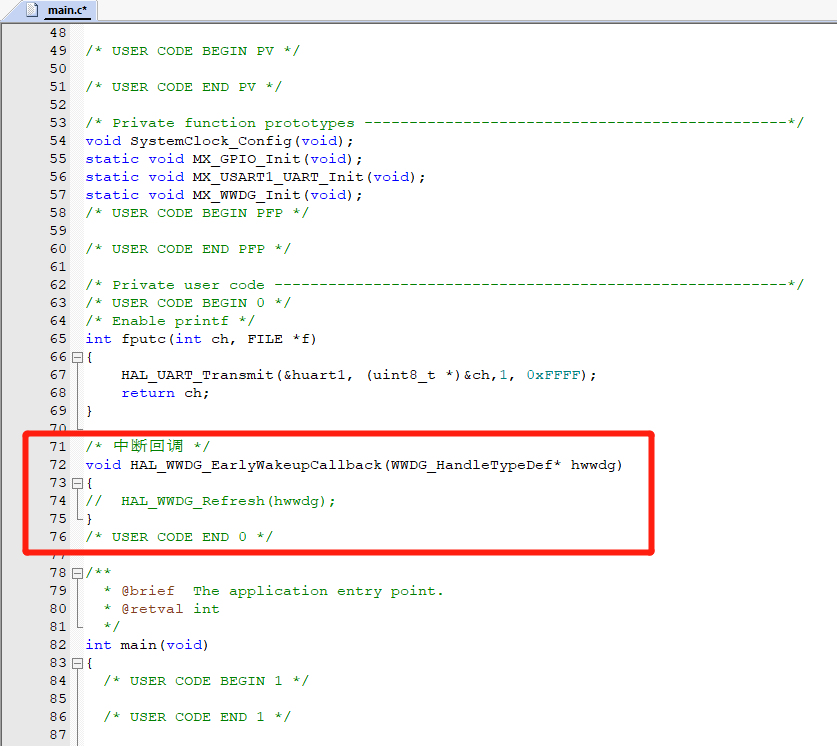Click 'USER CODE END 1' comment

197,717
